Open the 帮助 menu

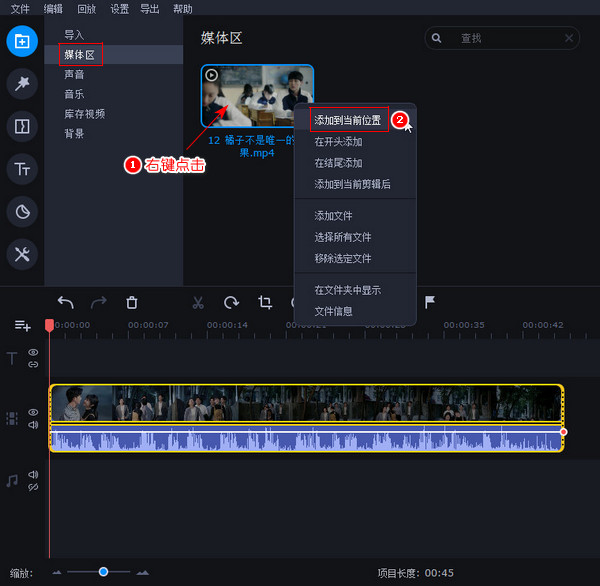(183, 8)
